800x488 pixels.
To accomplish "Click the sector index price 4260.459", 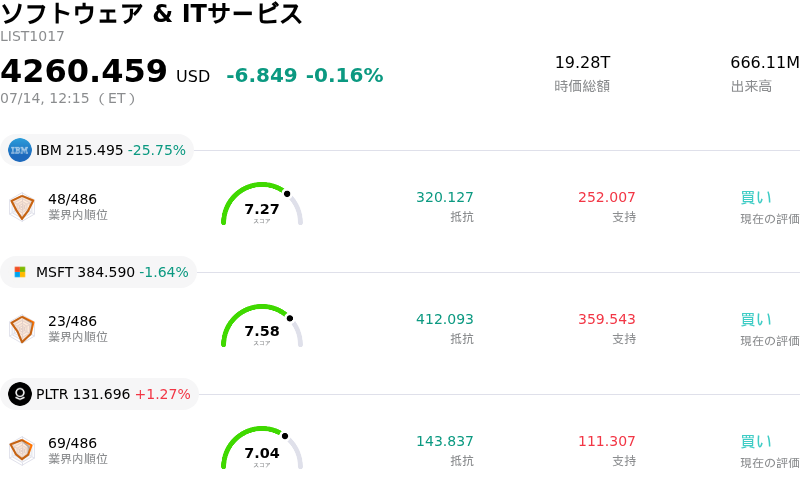I will tap(84, 71).
